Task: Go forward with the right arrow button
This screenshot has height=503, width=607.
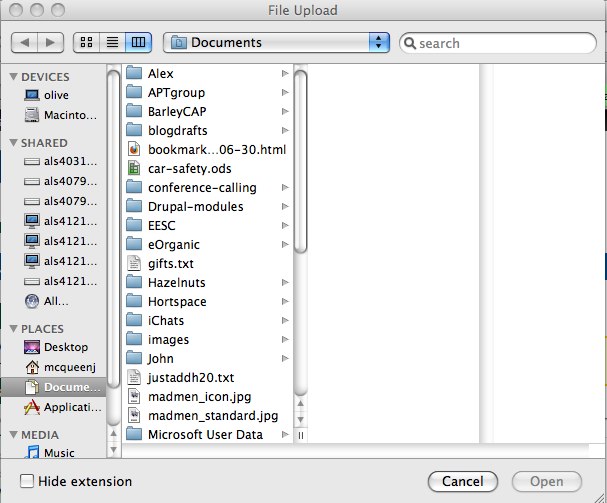Action: click(x=51, y=42)
